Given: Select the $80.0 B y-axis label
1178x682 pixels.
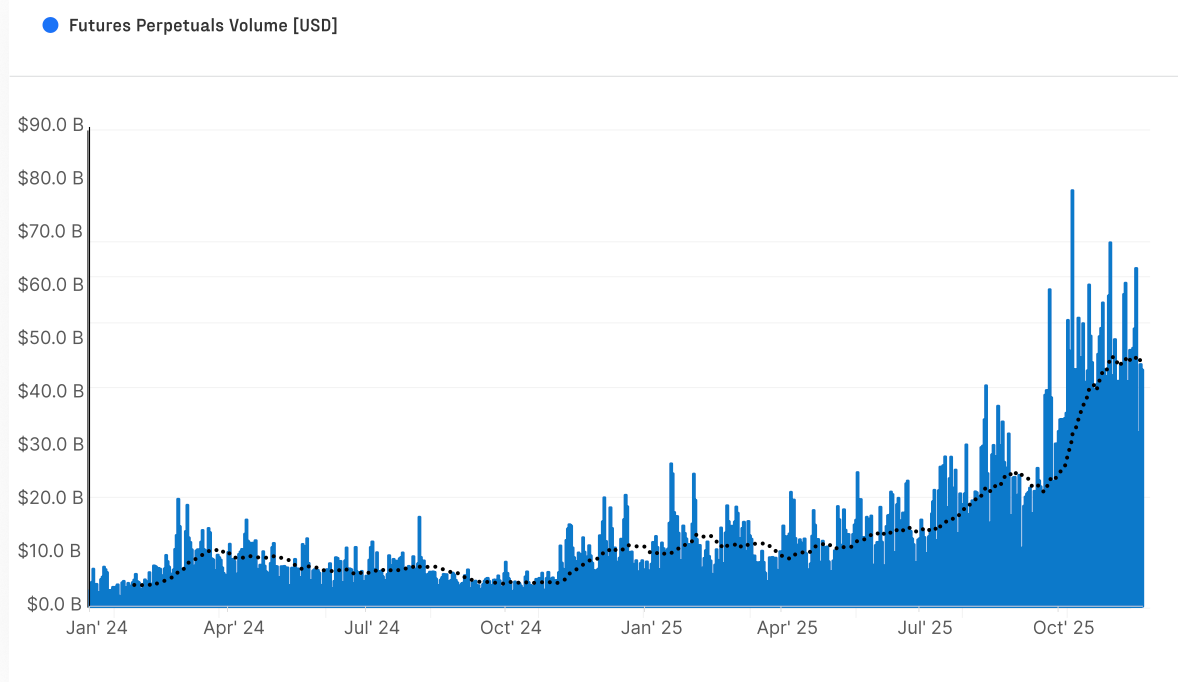Looking at the screenshot, I should point(50,178).
